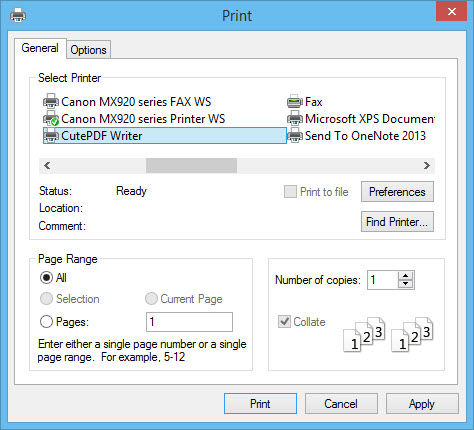Switch to the General tab

[40, 48]
